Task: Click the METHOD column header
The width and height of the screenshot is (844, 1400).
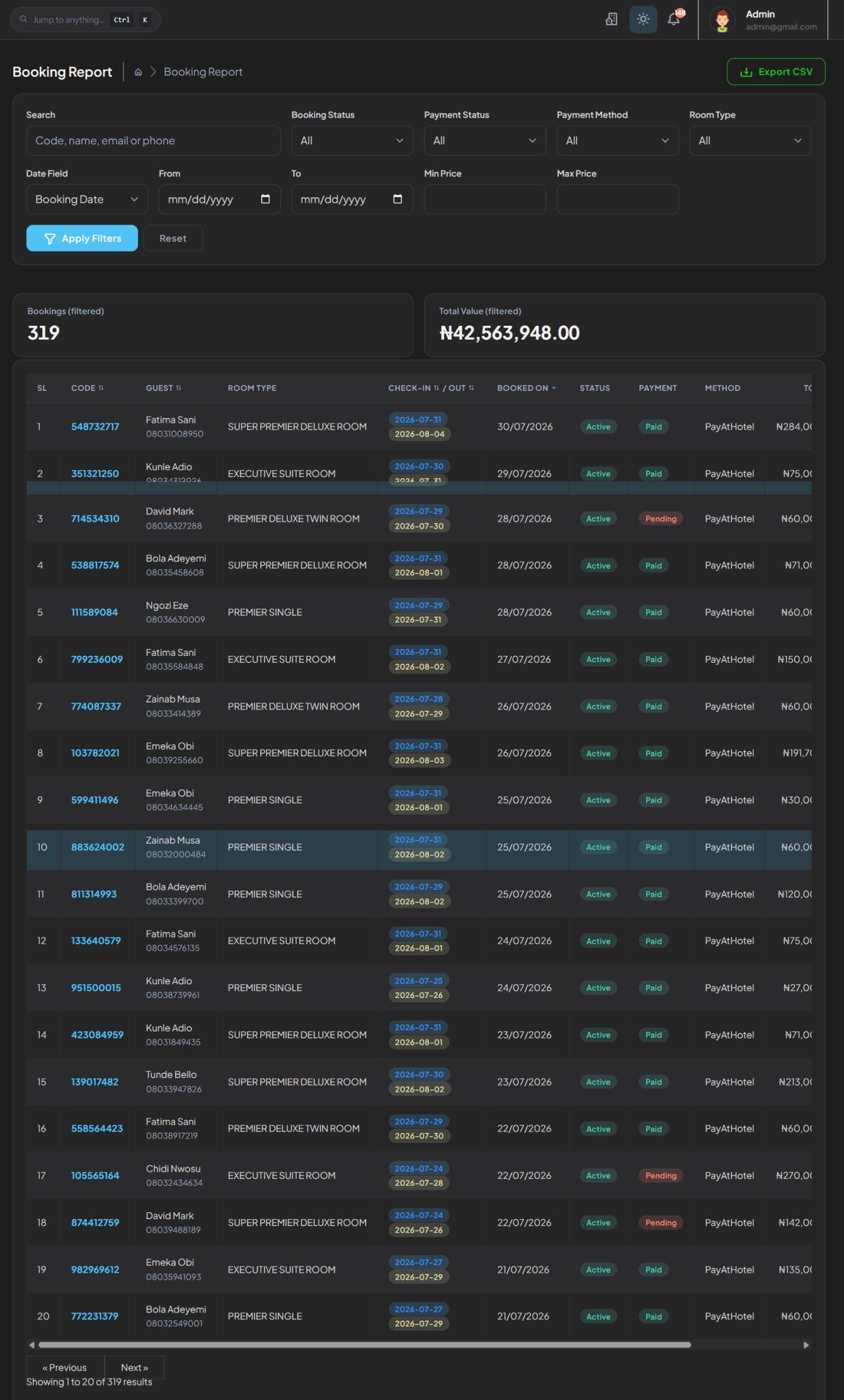Action: pos(722,388)
